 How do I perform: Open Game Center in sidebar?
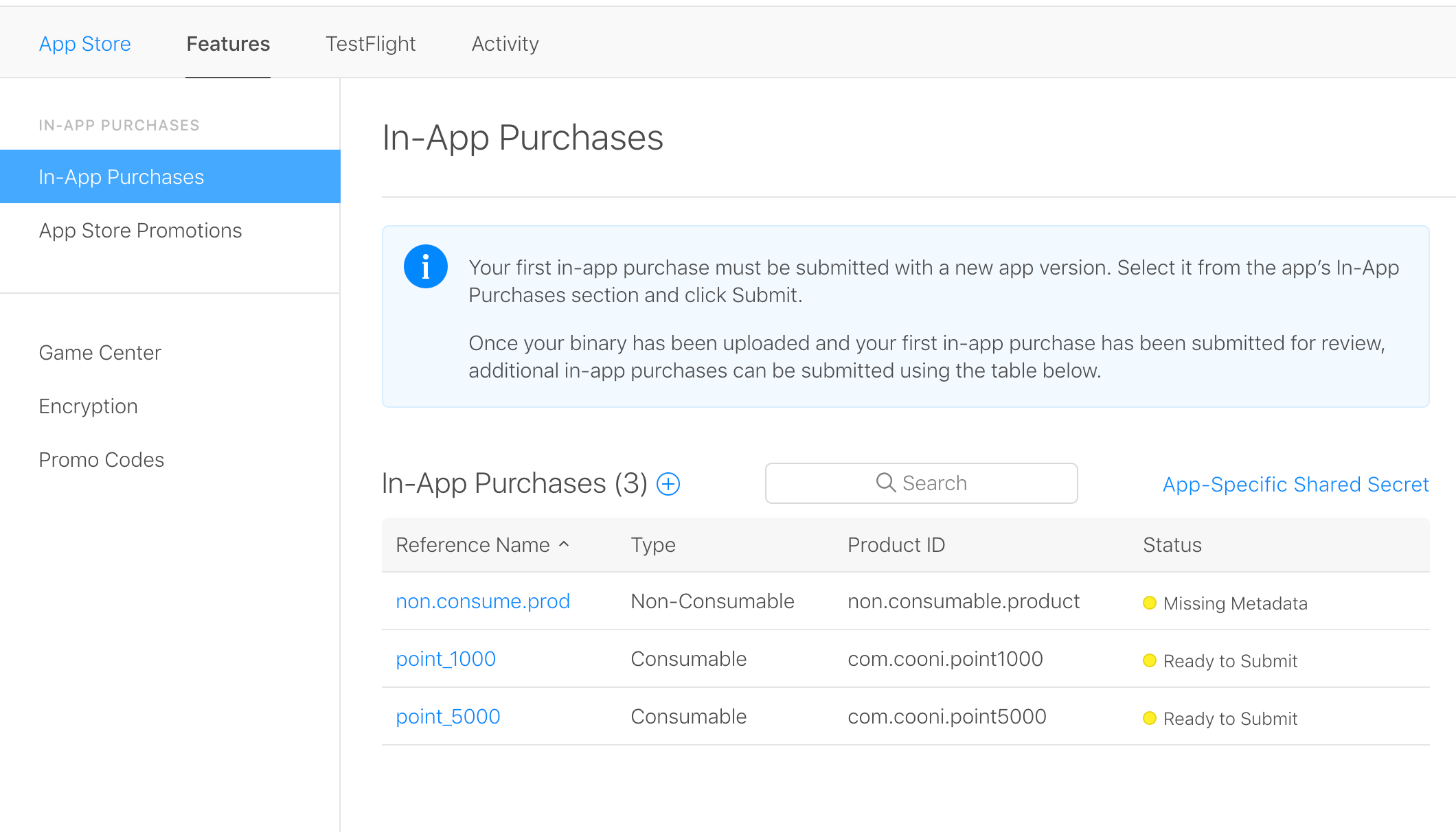pyautogui.click(x=100, y=353)
